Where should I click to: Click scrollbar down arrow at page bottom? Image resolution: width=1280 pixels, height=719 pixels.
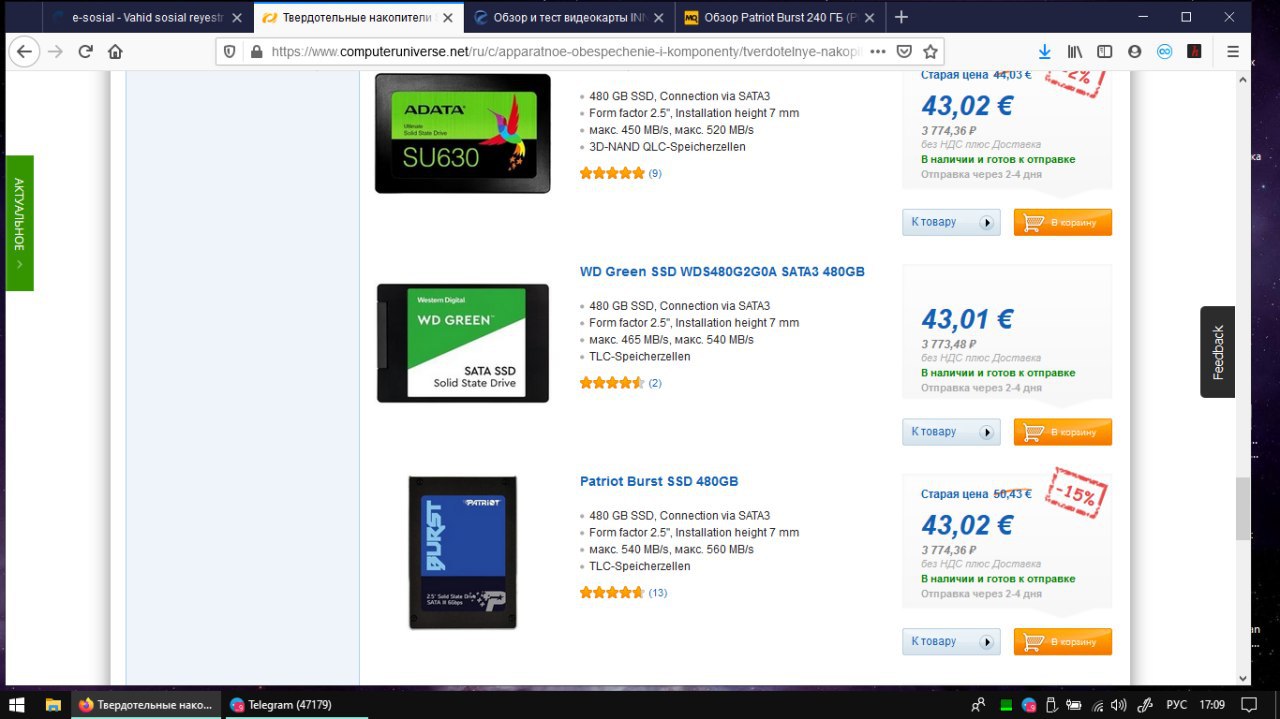pos(1243,678)
